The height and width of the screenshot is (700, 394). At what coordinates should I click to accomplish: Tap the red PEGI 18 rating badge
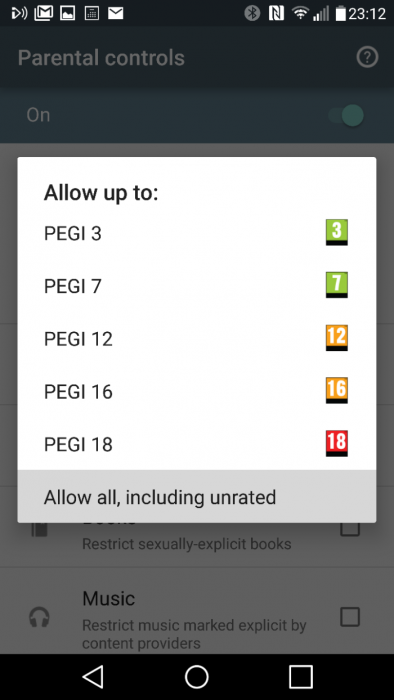336,443
